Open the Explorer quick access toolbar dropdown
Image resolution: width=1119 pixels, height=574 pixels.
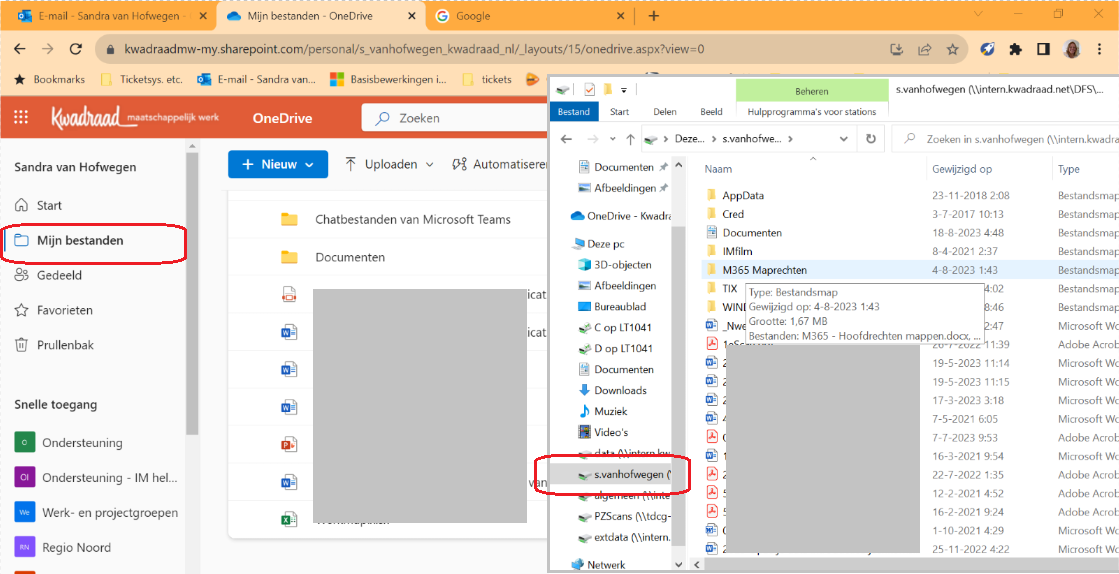click(623, 90)
